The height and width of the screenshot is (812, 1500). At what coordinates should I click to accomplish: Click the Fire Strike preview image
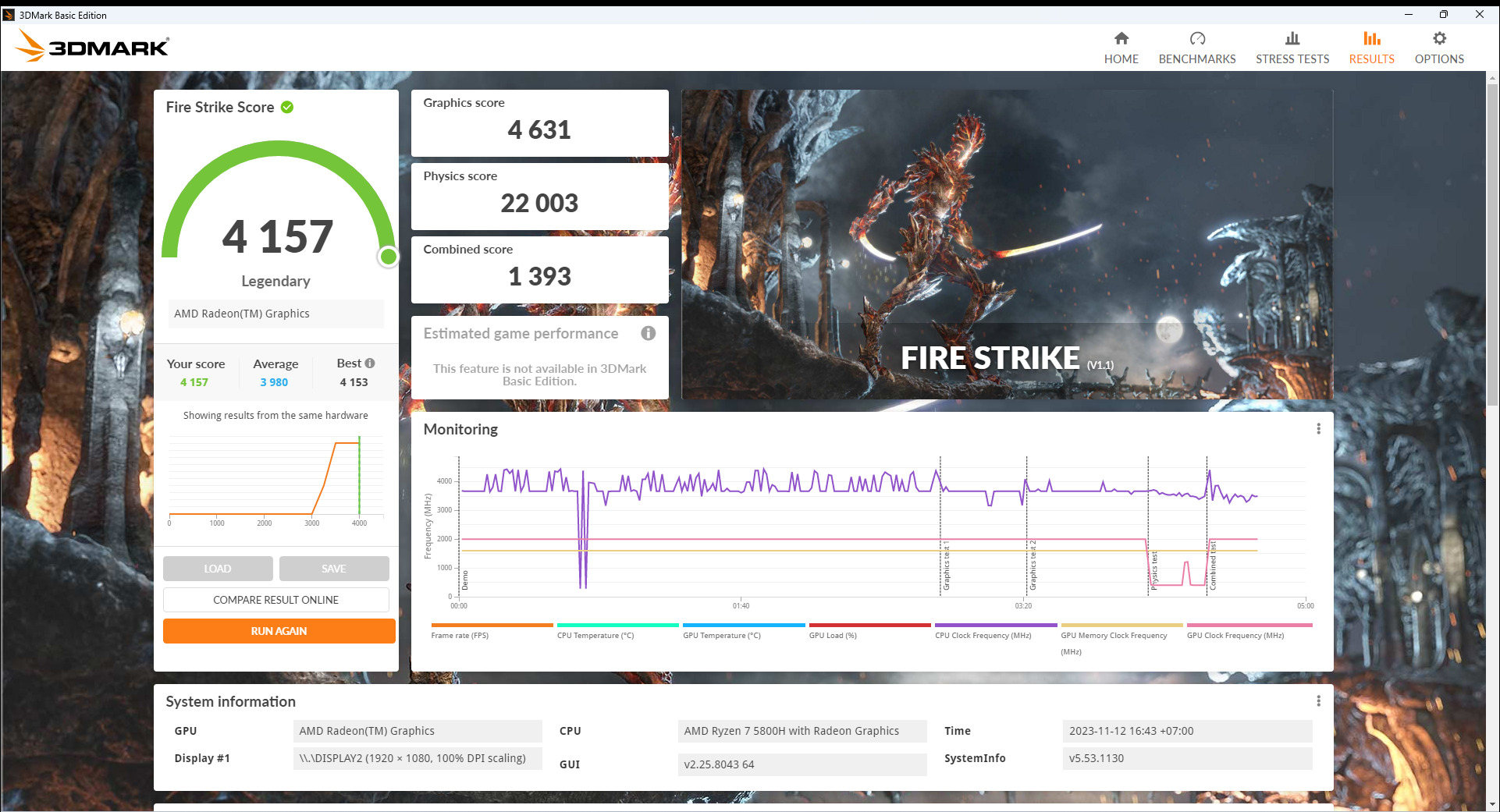pos(1007,244)
